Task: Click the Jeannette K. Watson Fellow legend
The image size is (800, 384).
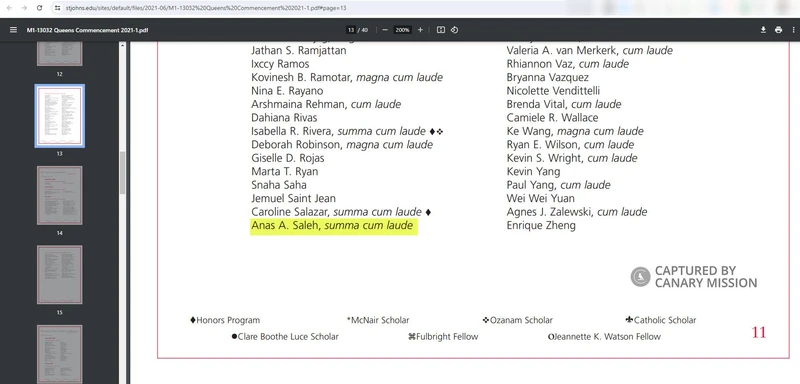Action: (x=604, y=337)
